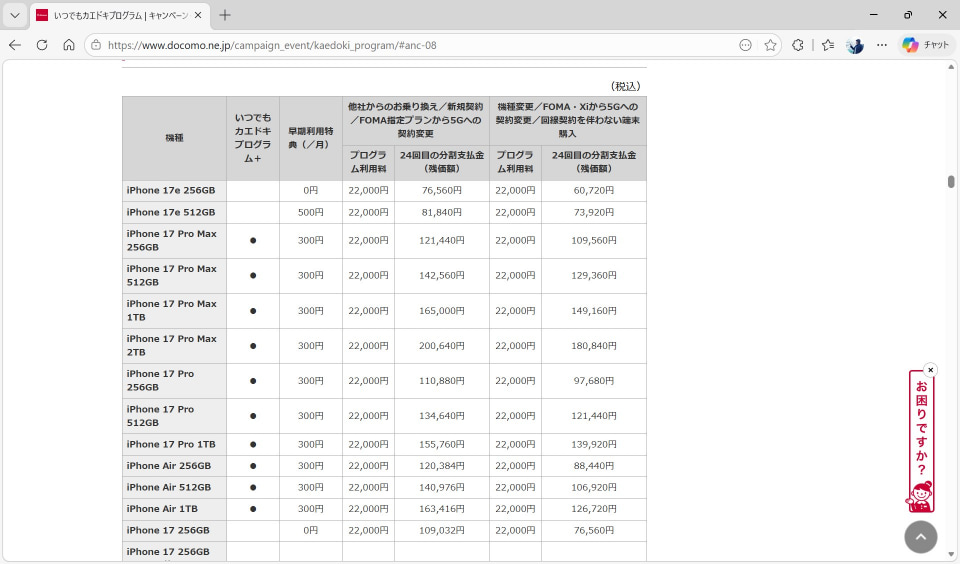Click the scrollbar up arrow
This screenshot has width=960, height=564.
[951, 66]
